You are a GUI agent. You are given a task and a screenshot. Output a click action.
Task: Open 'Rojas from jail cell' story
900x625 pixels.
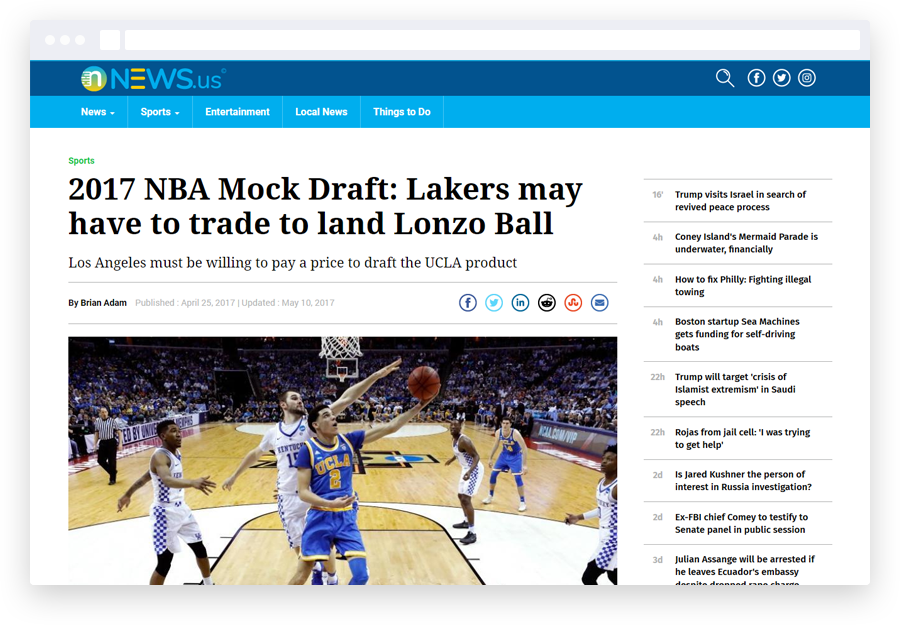tap(742, 438)
